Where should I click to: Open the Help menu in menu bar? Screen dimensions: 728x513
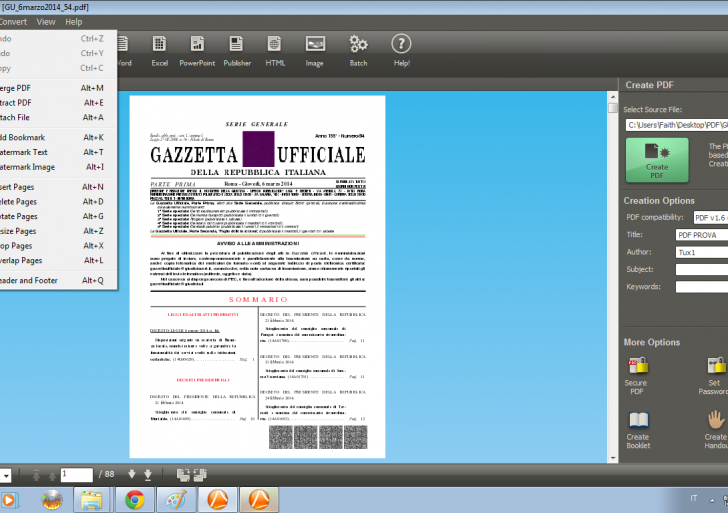74,21
